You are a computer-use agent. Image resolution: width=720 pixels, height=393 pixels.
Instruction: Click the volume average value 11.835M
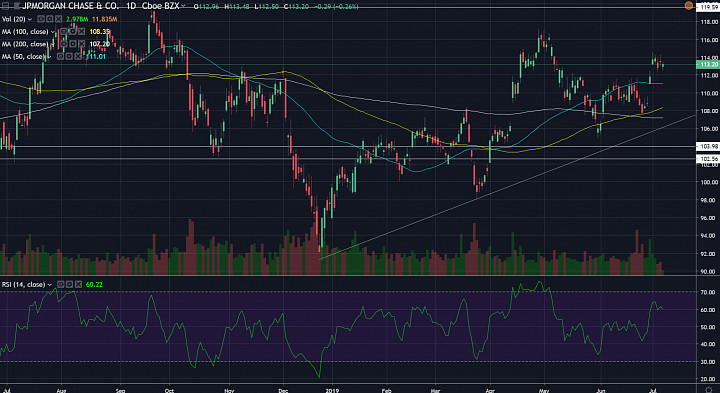pos(105,19)
